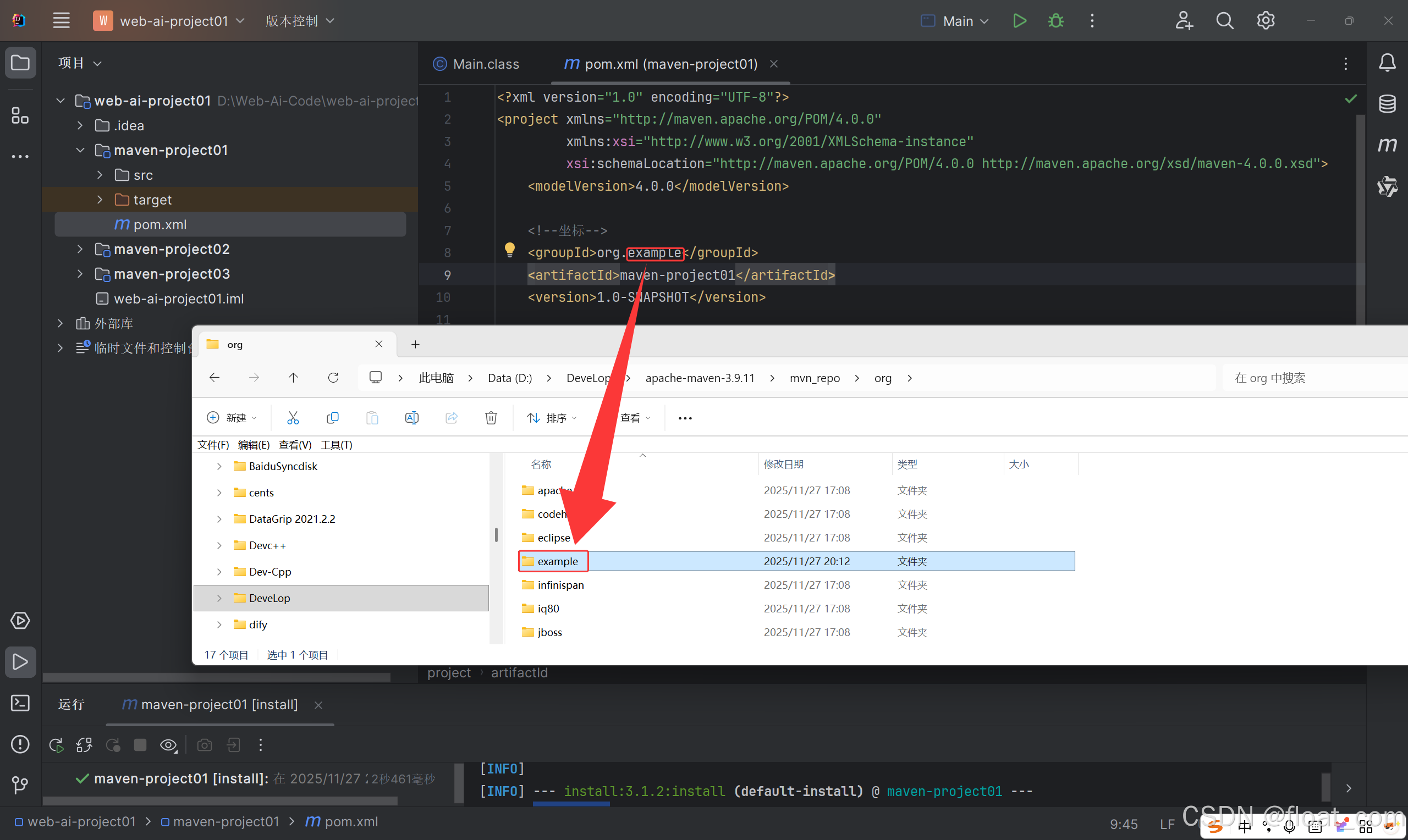Click the green Run button
Image resolution: width=1408 pixels, height=840 pixels.
(x=1019, y=21)
